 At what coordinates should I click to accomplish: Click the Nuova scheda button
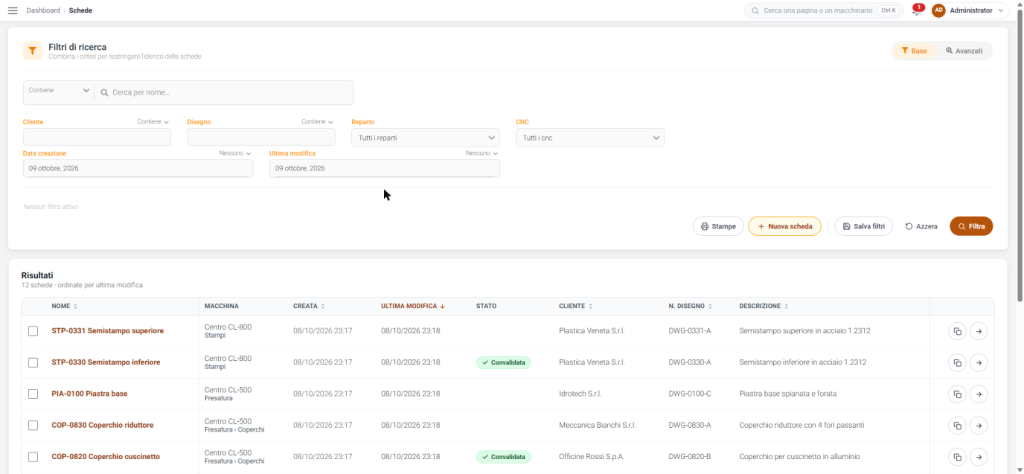coord(785,227)
